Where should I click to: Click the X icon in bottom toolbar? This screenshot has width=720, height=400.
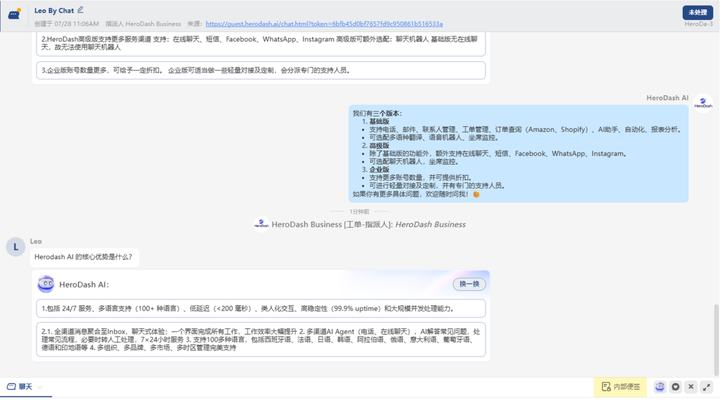(691, 387)
